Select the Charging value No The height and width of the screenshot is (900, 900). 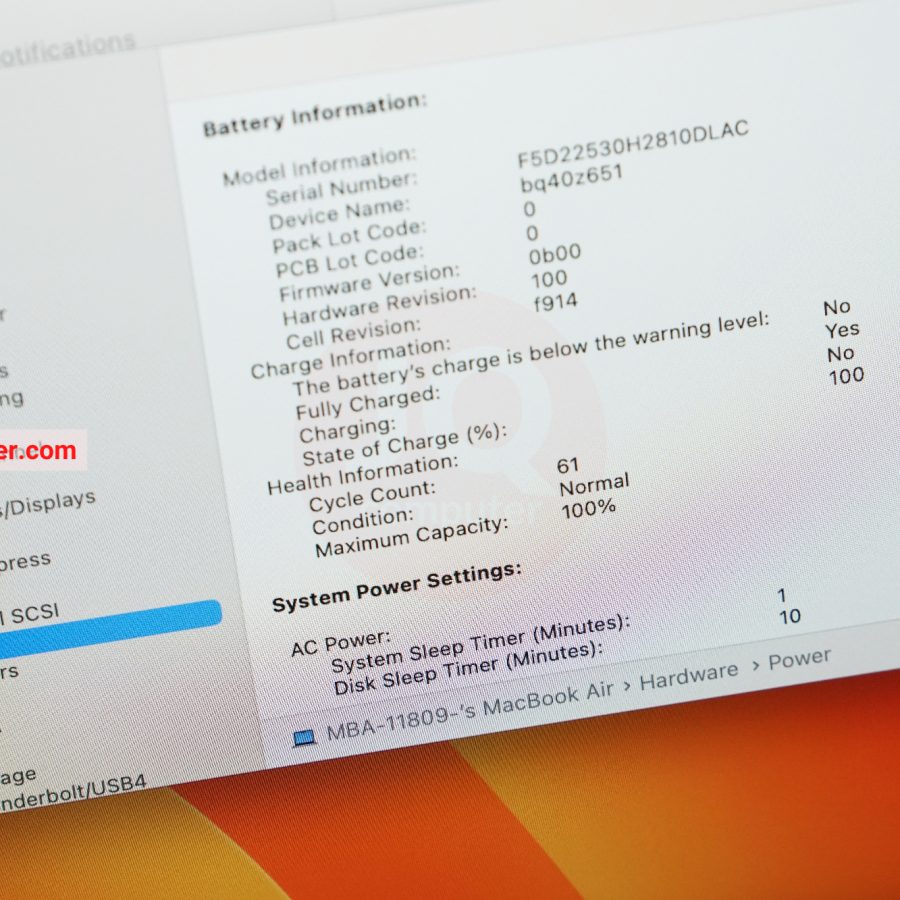click(x=841, y=354)
